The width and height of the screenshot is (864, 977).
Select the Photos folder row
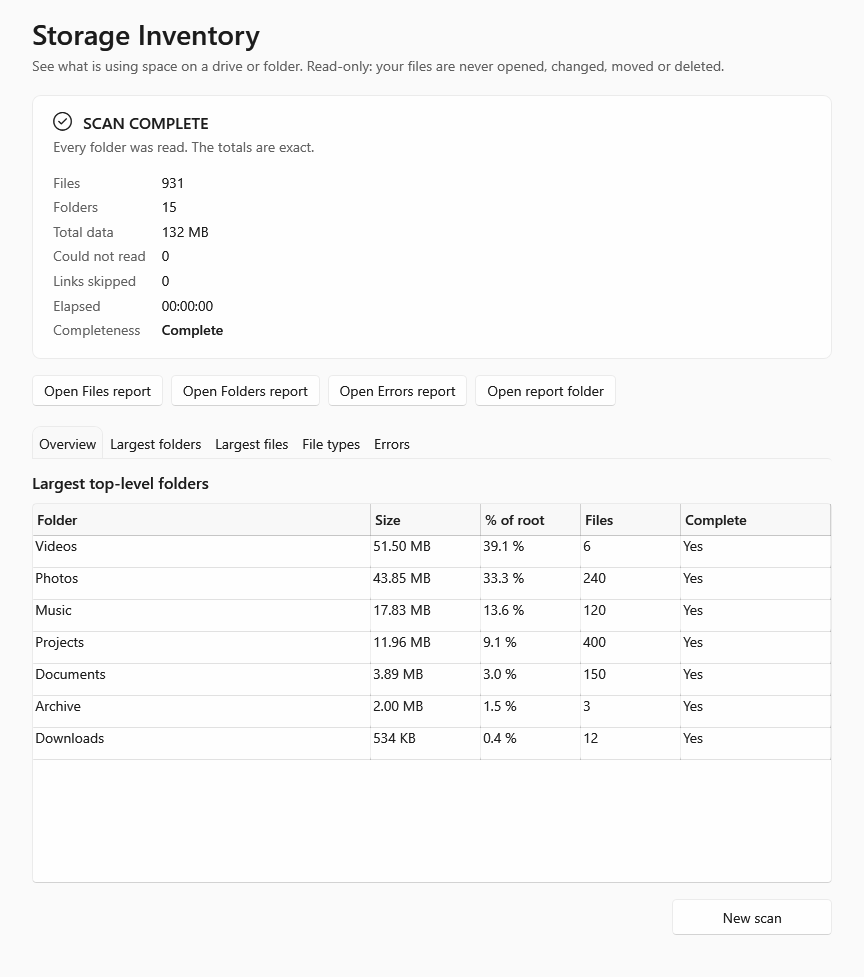pyautogui.click(x=432, y=584)
